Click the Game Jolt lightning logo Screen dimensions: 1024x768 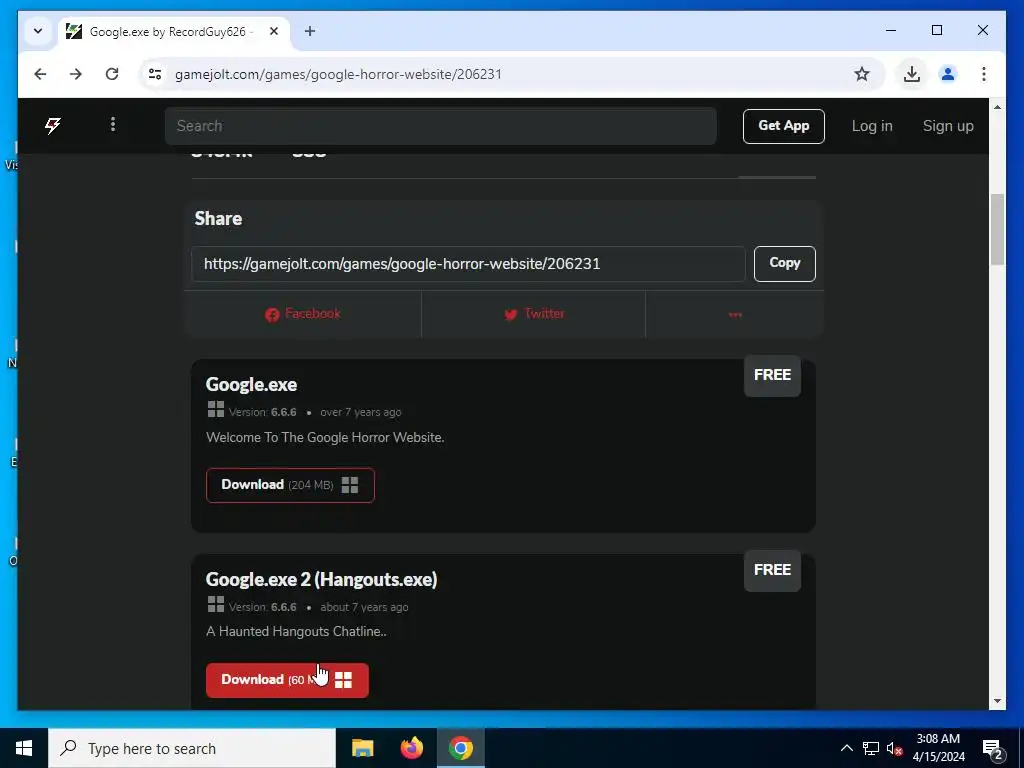pyautogui.click(x=53, y=125)
